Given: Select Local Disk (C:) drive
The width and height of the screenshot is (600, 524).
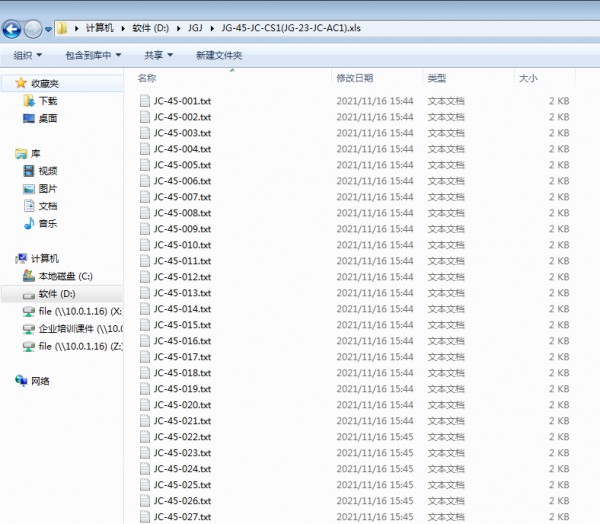Looking at the screenshot, I should point(64,276).
